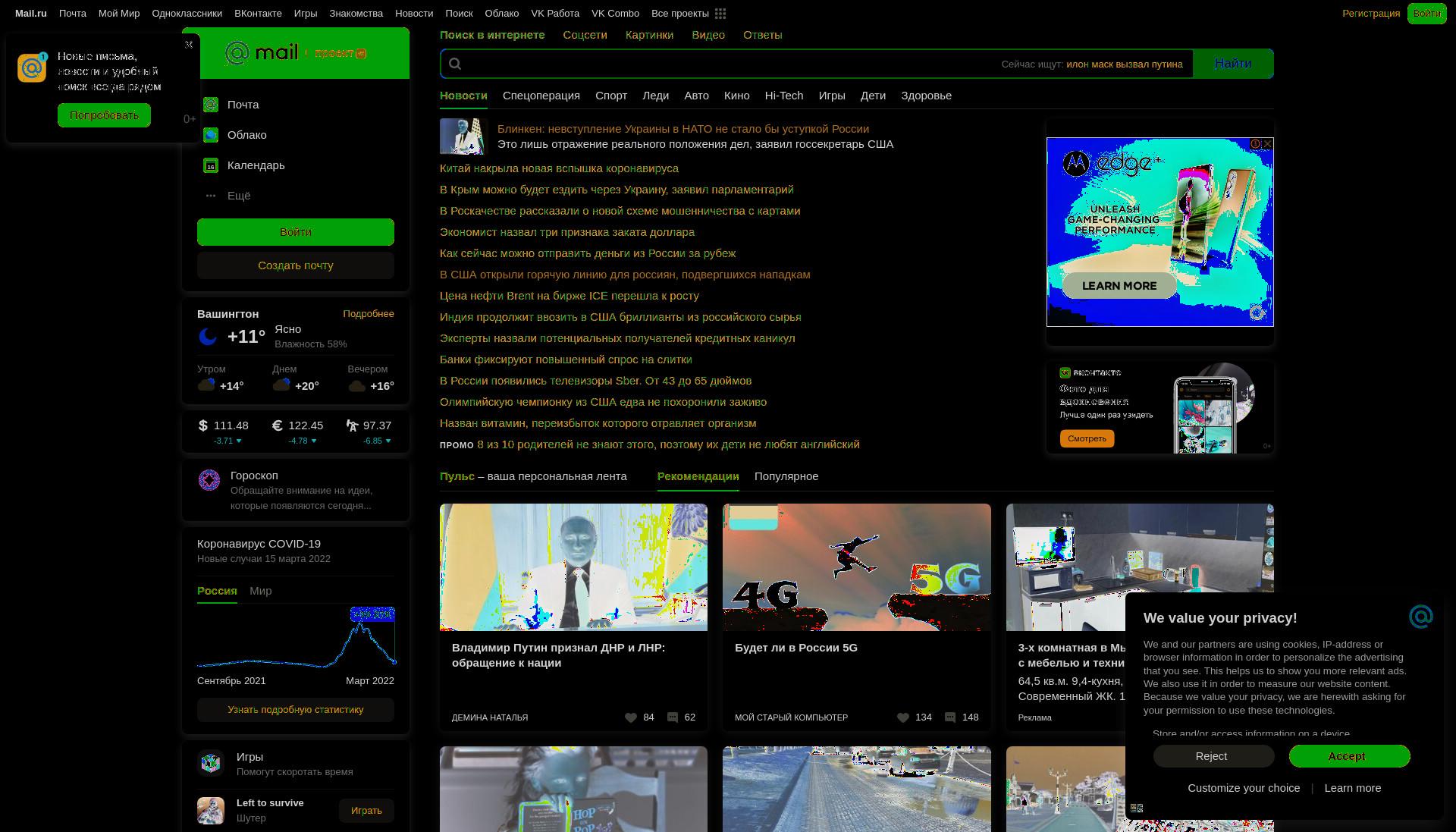Screen dimensions: 1456x832
Task: Switch COVID stats to Мир tab
Action: pos(260,591)
